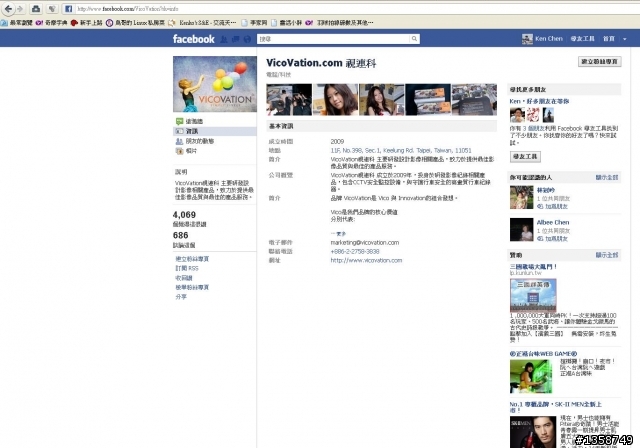The width and height of the screenshot is (640, 448).
Task: Open the third photo in the strip
Action: click(381, 100)
